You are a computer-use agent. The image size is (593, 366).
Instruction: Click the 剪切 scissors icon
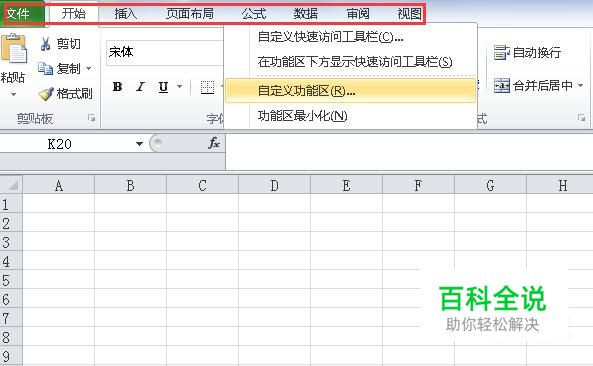click(x=45, y=44)
